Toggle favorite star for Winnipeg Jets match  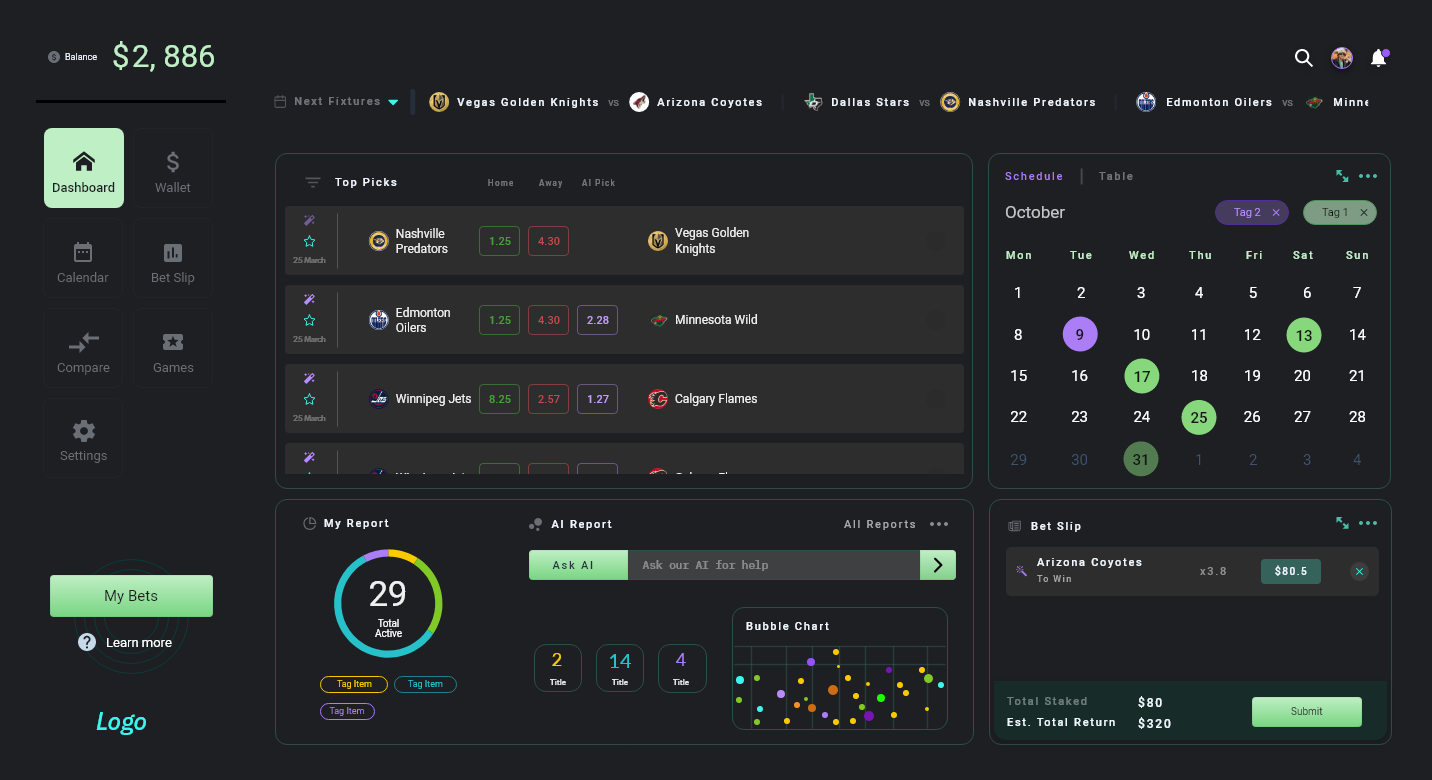(310, 399)
